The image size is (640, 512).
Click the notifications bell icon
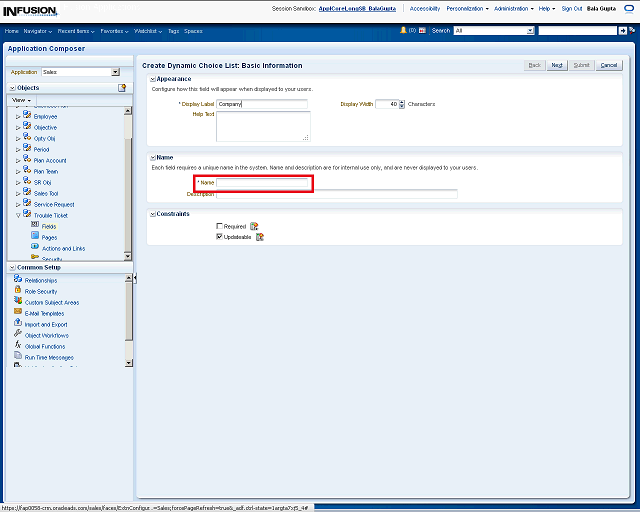pos(403,31)
